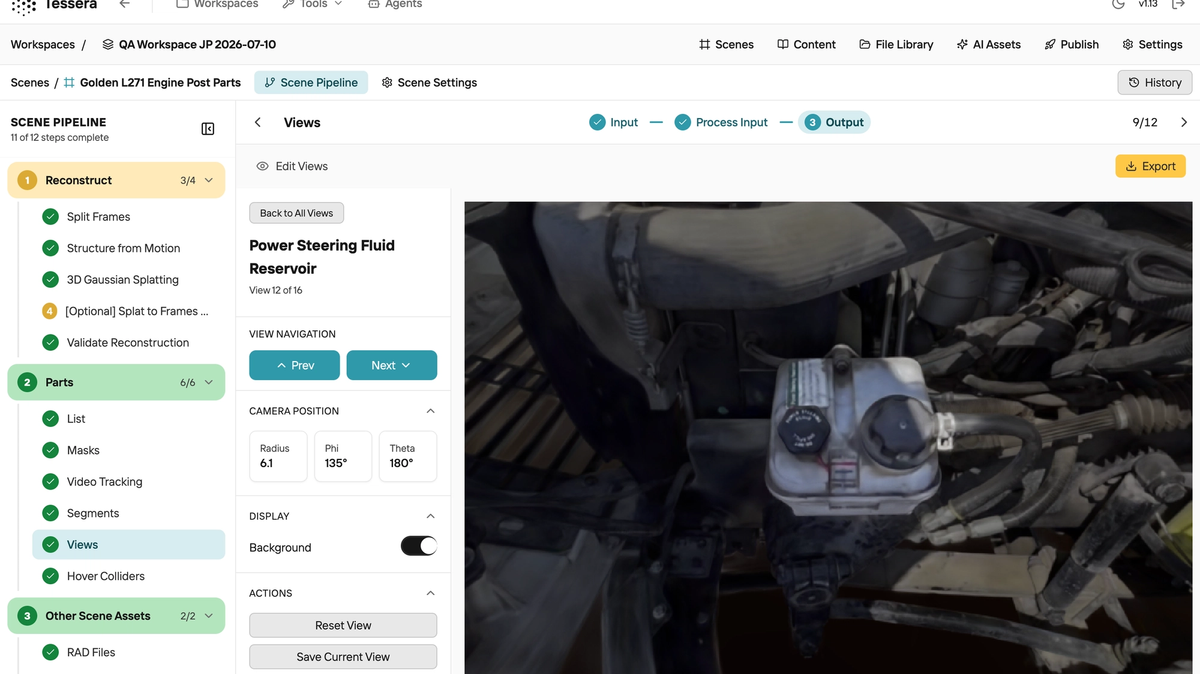The width and height of the screenshot is (1200, 674).
Task: Collapse the Parts section chevron
Action: [x=209, y=382]
